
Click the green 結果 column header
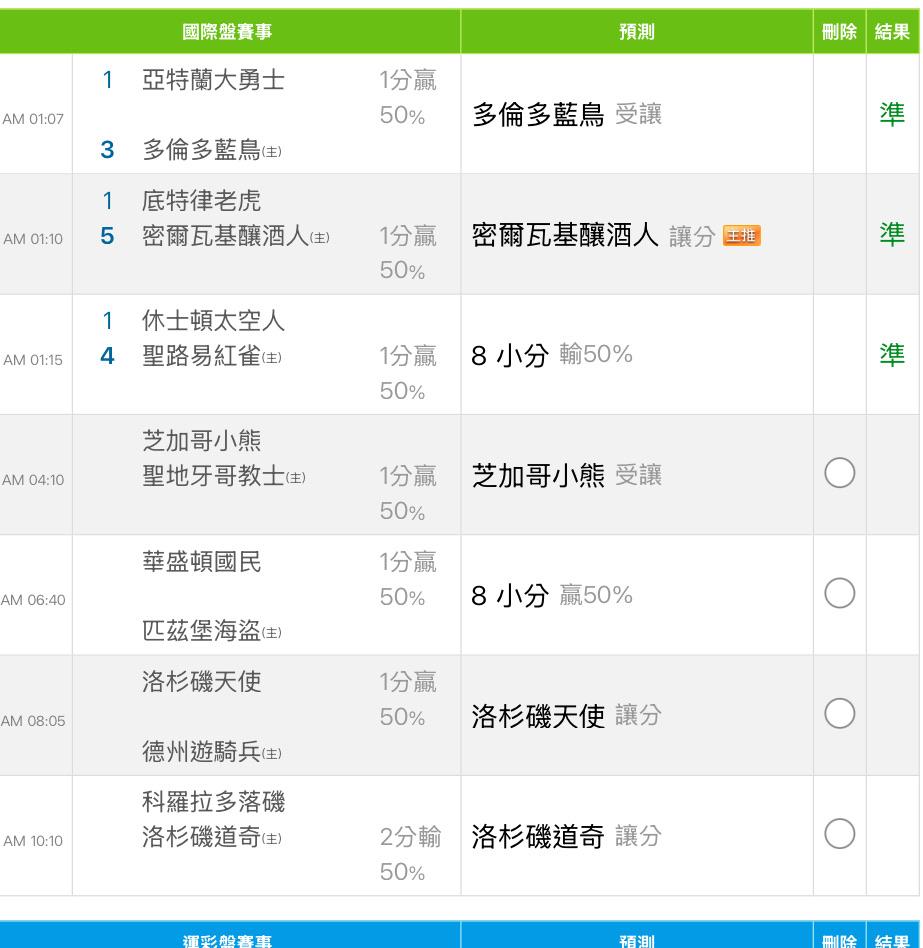pyautogui.click(x=892, y=31)
